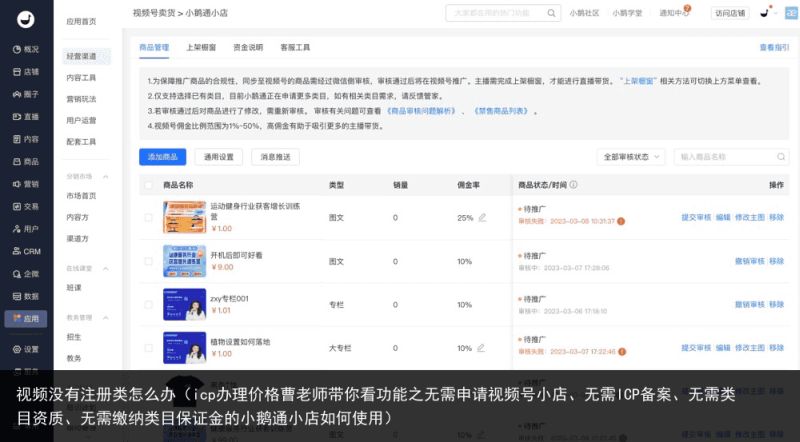Image resolution: width=800 pixels, height=442 pixels.
Task: Select 内容工具 in the app menu
Action: [81, 78]
